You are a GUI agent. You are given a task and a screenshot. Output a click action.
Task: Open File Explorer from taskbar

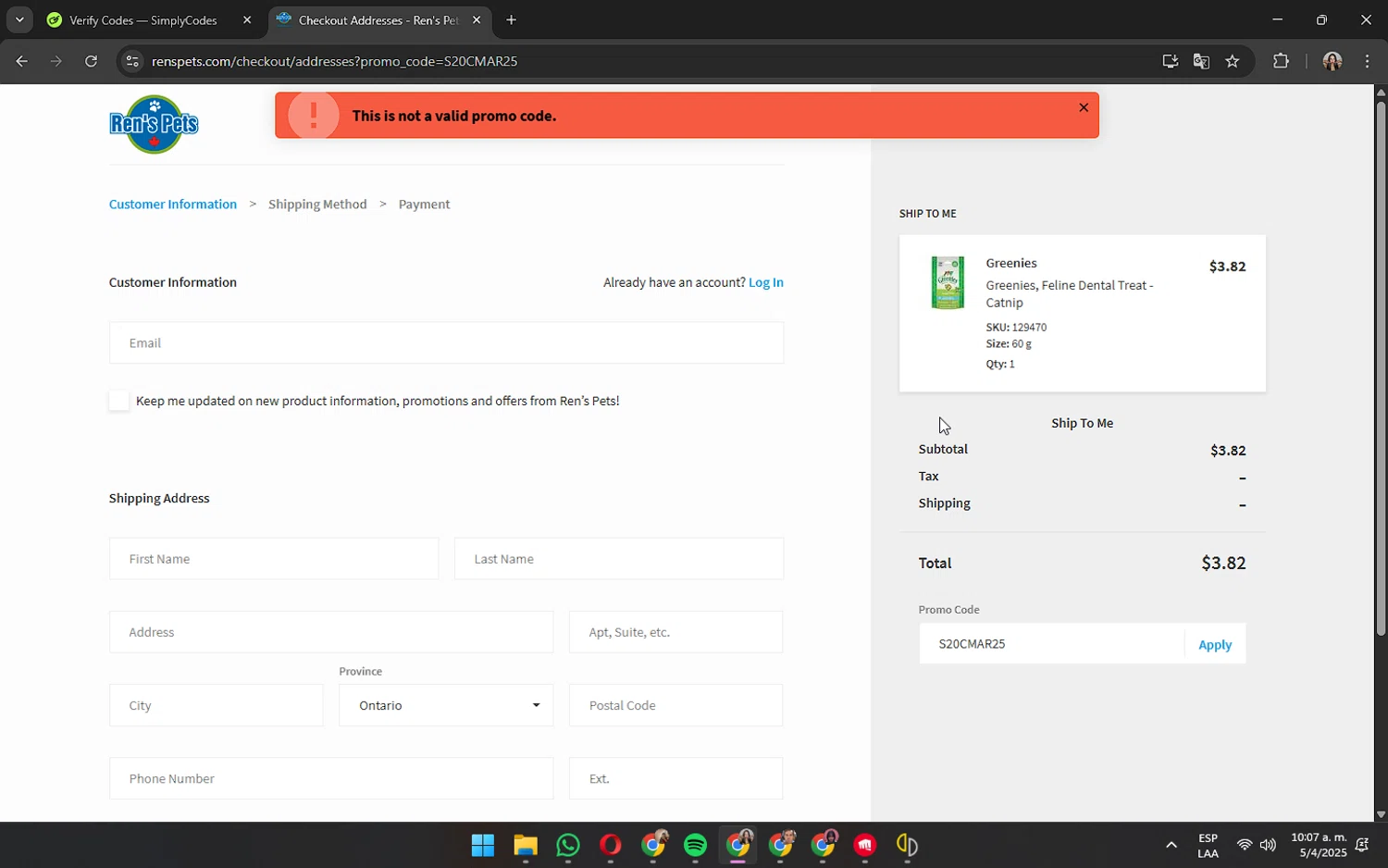click(x=526, y=845)
